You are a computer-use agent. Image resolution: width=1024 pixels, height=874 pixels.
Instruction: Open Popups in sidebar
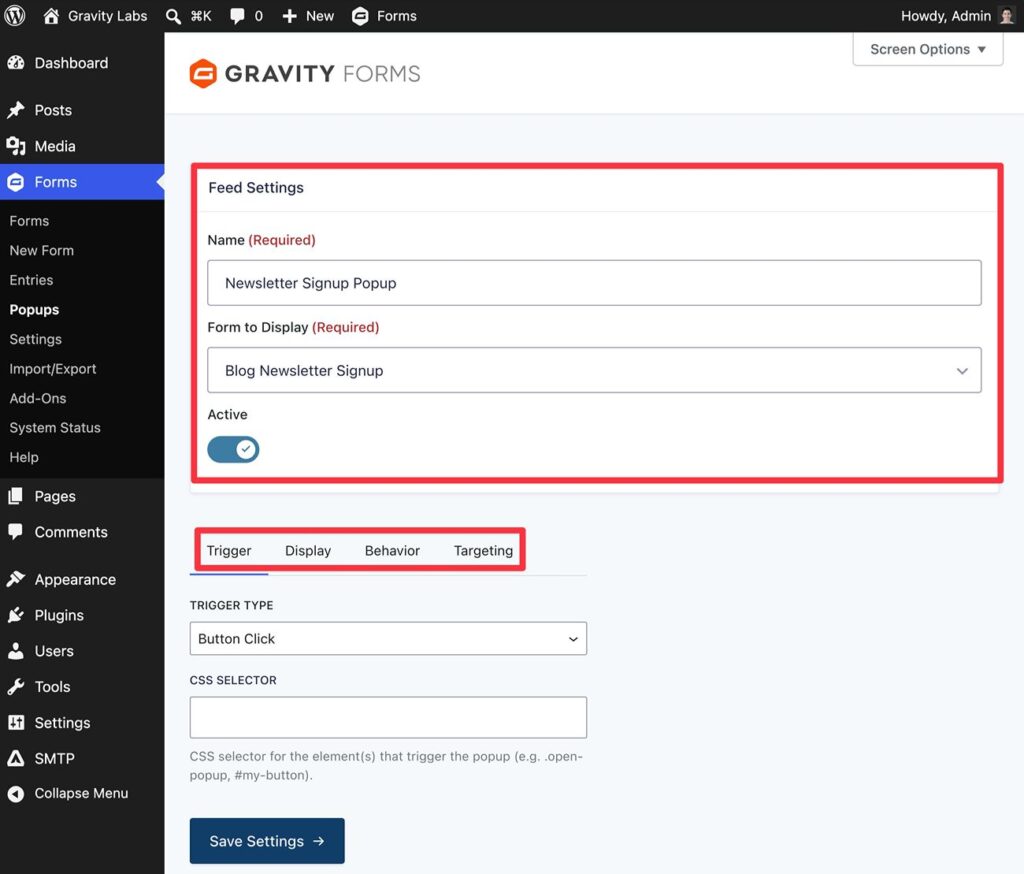click(34, 310)
